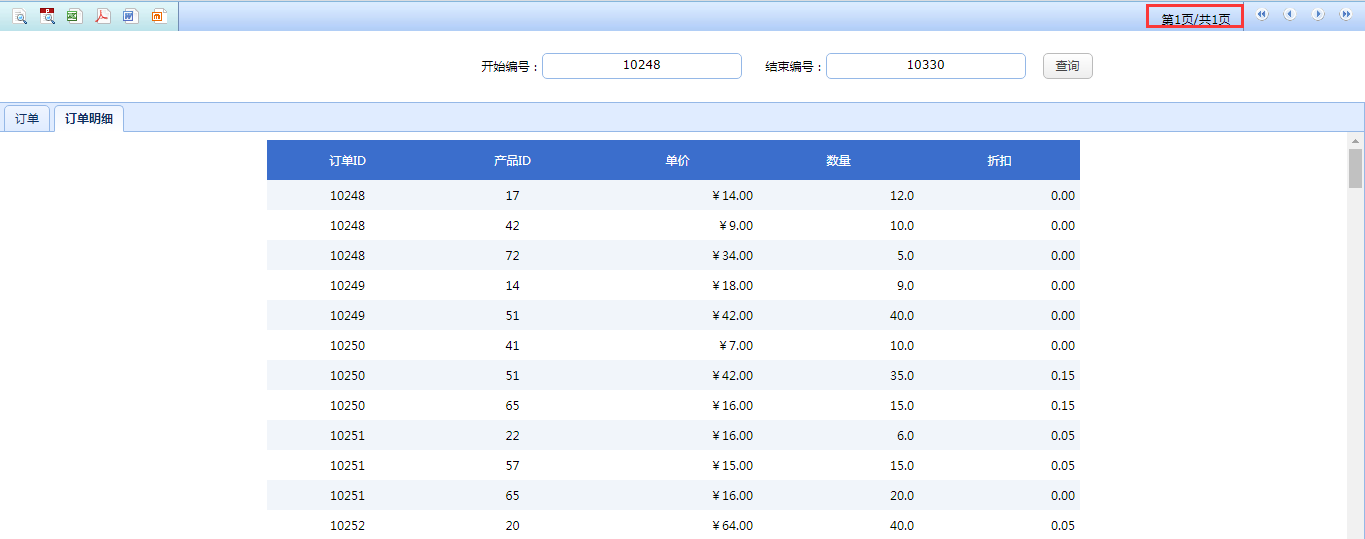Screen dimensions: 1365x539
Task: Focus the 开始编号 input field
Action: pyautogui.click(x=642, y=66)
